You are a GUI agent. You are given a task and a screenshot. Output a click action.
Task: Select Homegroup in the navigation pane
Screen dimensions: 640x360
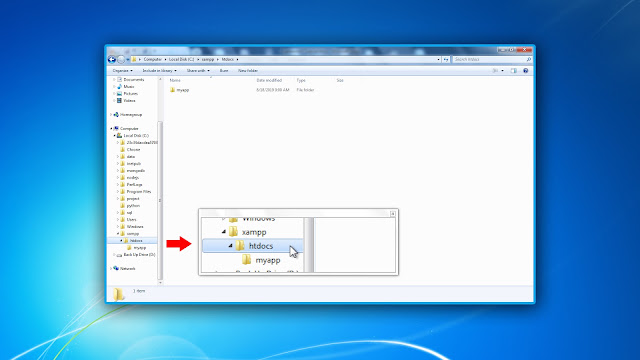(x=128, y=115)
